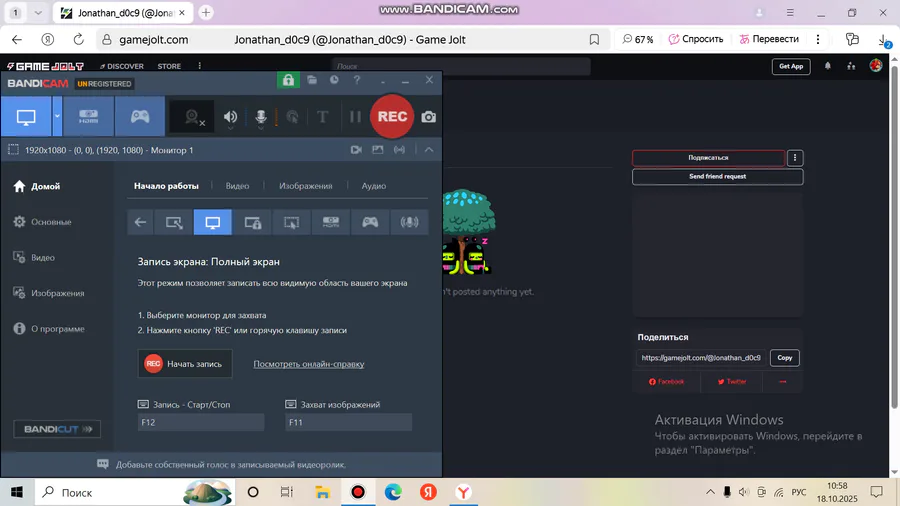The image size is (900, 506).
Task: Click the back arrow in mode selector row
Action: tap(140, 222)
